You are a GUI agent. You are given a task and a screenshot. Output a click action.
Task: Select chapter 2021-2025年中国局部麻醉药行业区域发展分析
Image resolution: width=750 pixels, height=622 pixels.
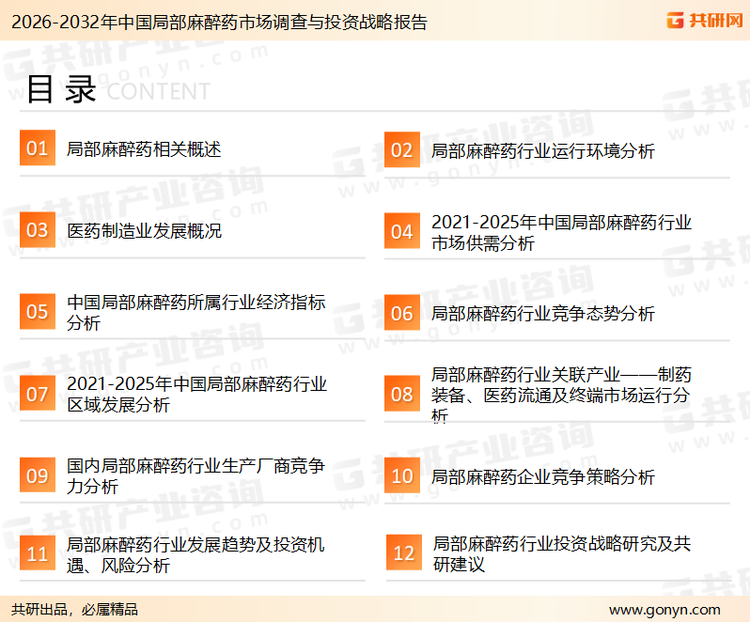pos(197,394)
